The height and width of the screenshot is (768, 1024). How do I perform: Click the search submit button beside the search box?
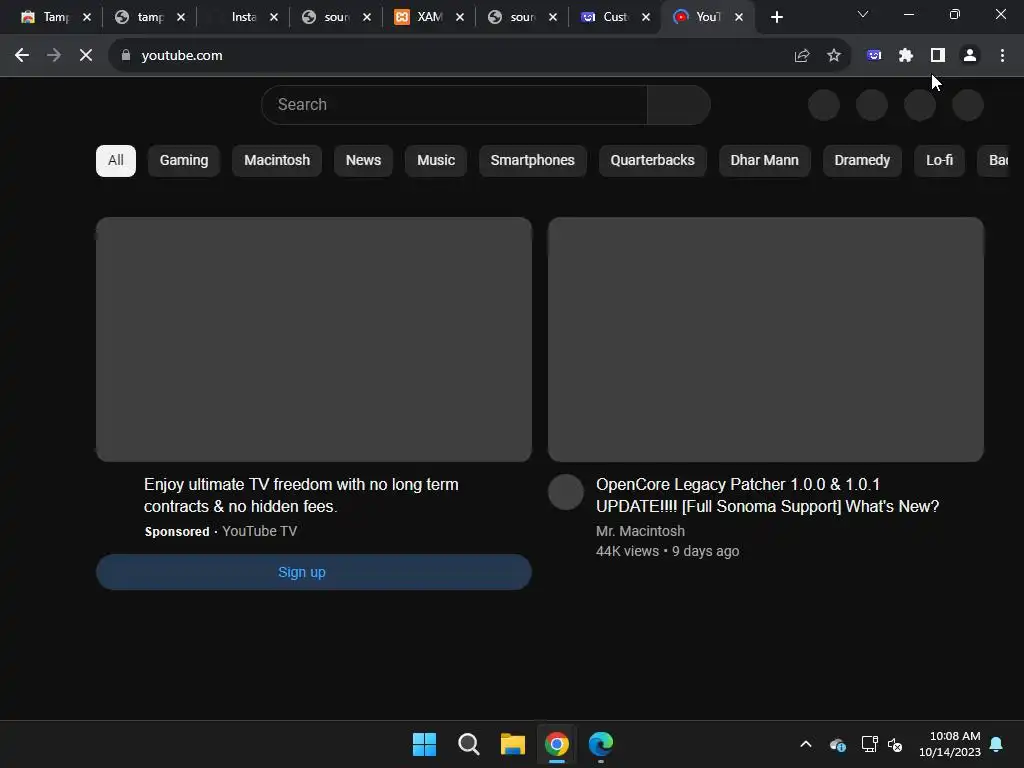click(x=679, y=104)
